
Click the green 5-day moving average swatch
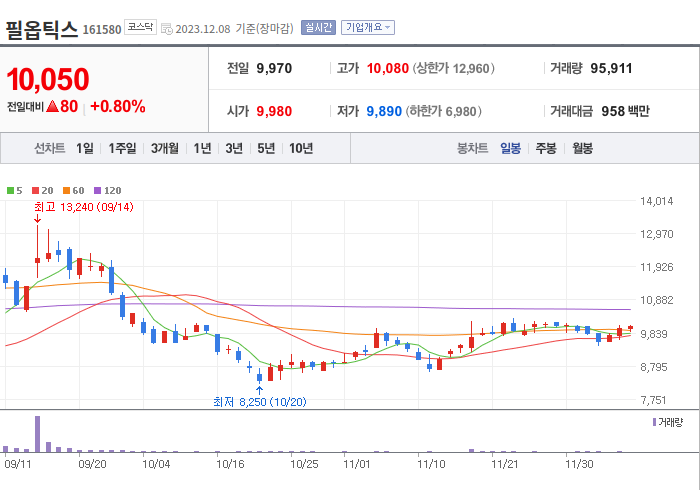(10, 191)
